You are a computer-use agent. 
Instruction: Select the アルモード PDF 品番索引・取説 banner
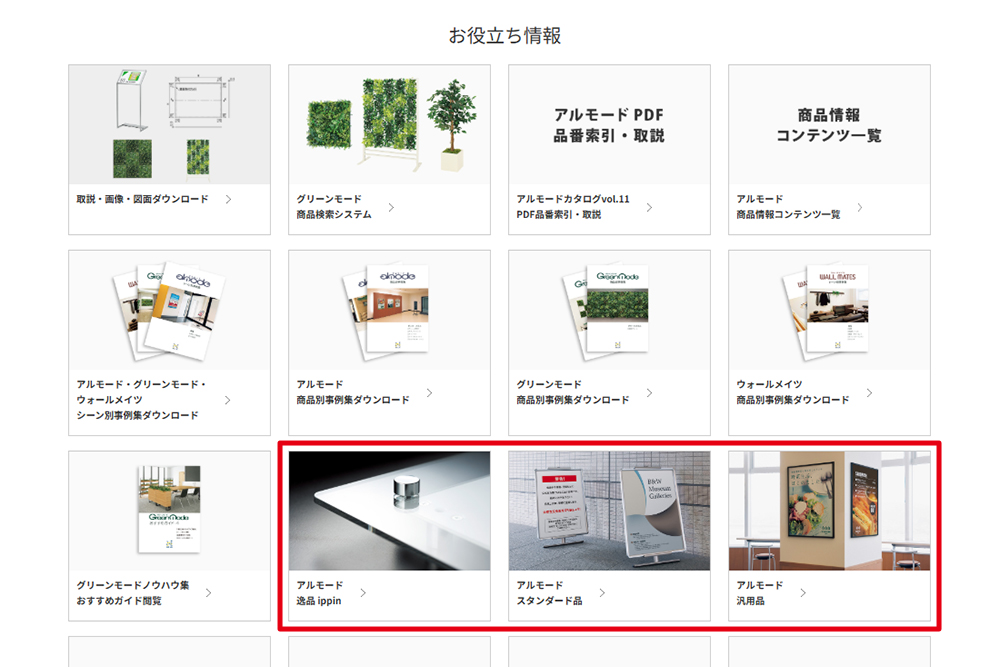click(609, 124)
